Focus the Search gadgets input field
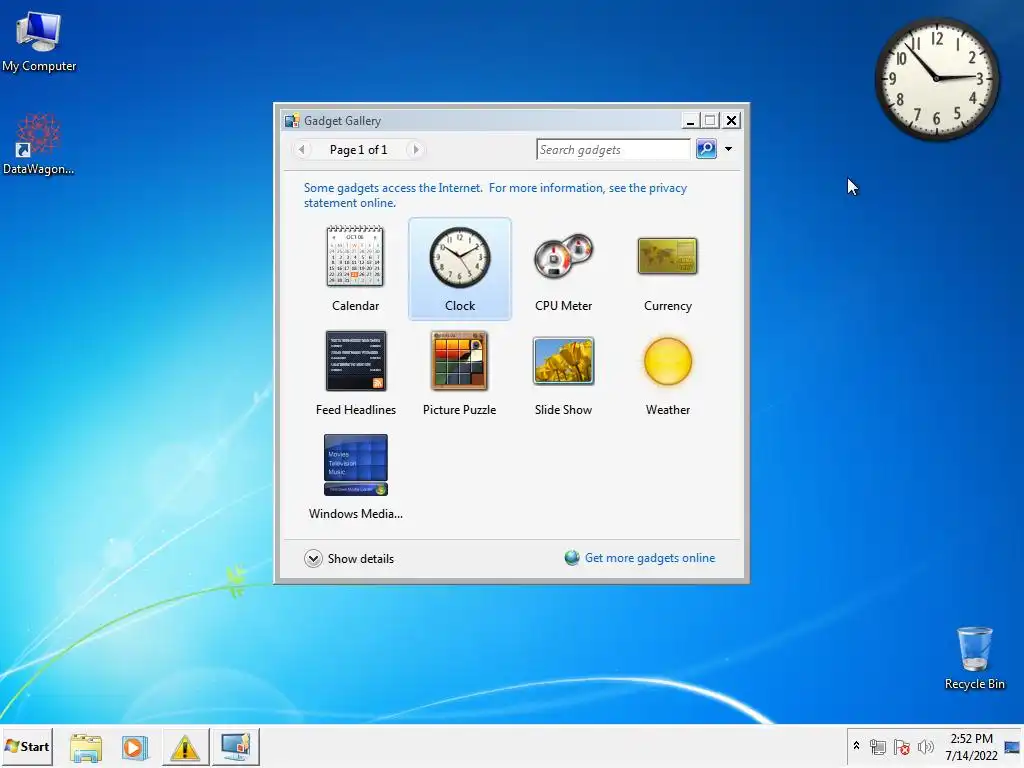This screenshot has height=768, width=1024. point(613,150)
